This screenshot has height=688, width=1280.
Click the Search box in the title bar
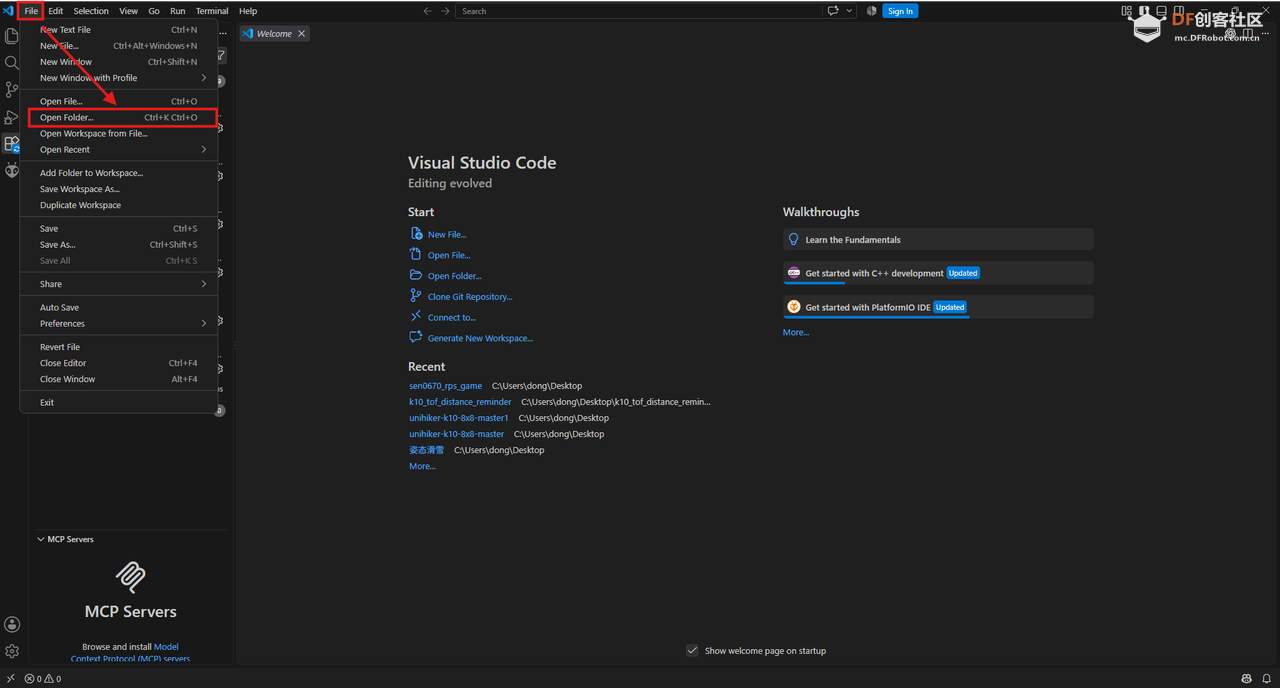pos(638,11)
